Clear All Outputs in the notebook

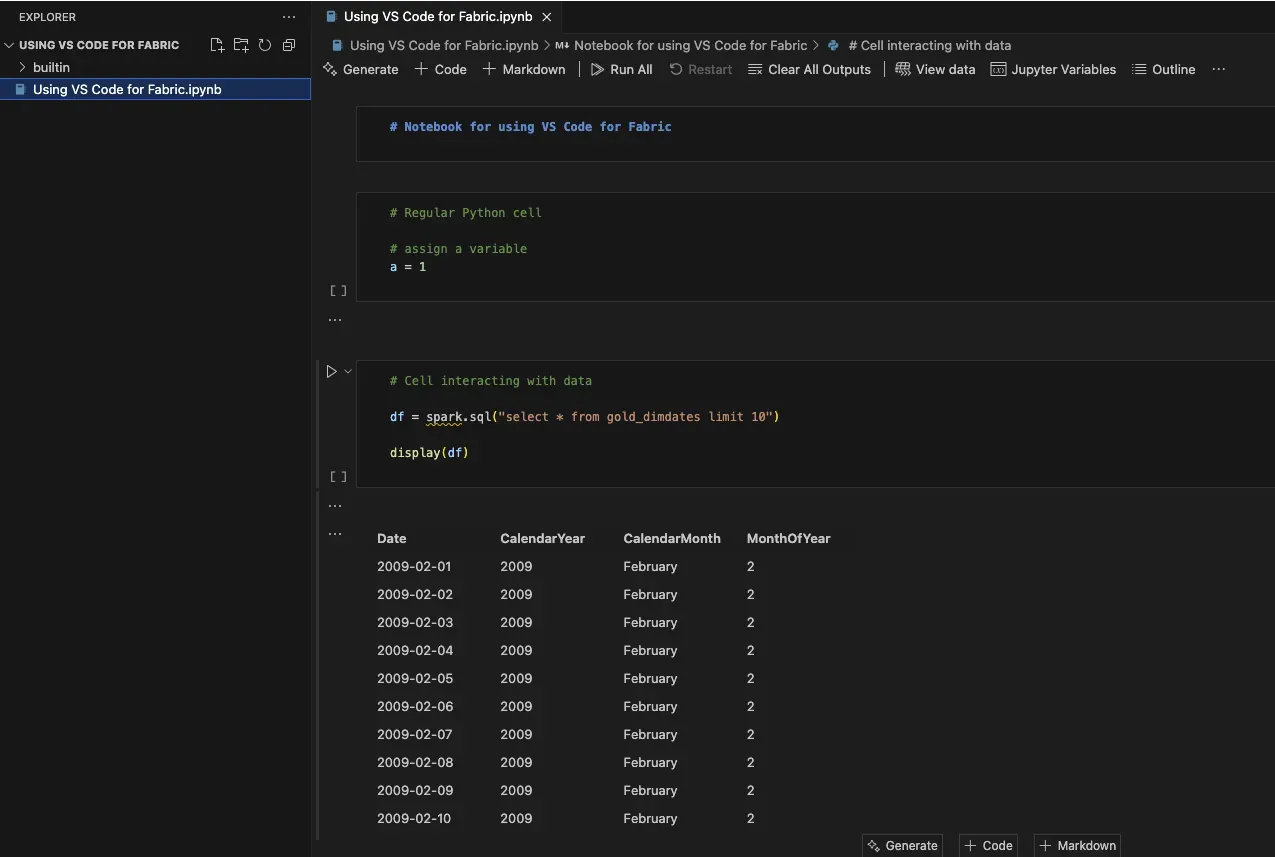pyautogui.click(x=809, y=69)
